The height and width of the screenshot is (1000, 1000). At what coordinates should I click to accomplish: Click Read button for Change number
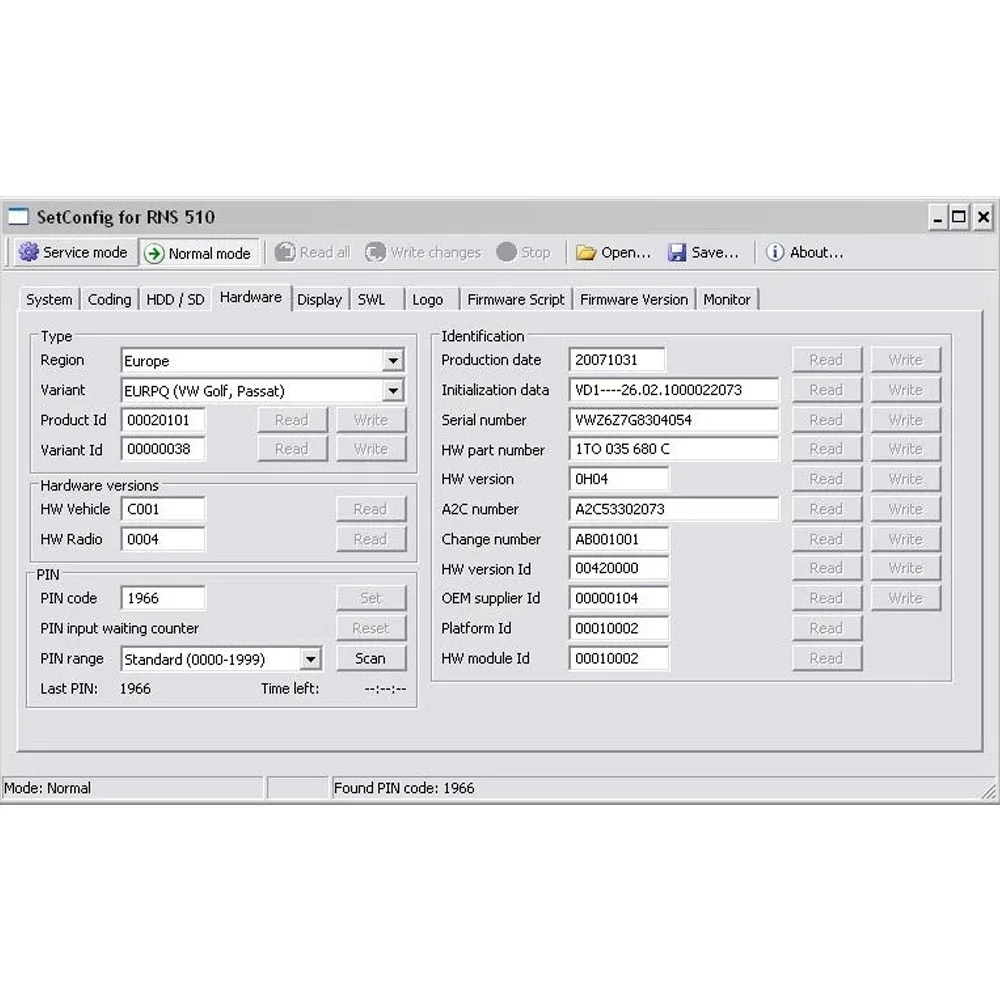click(827, 539)
